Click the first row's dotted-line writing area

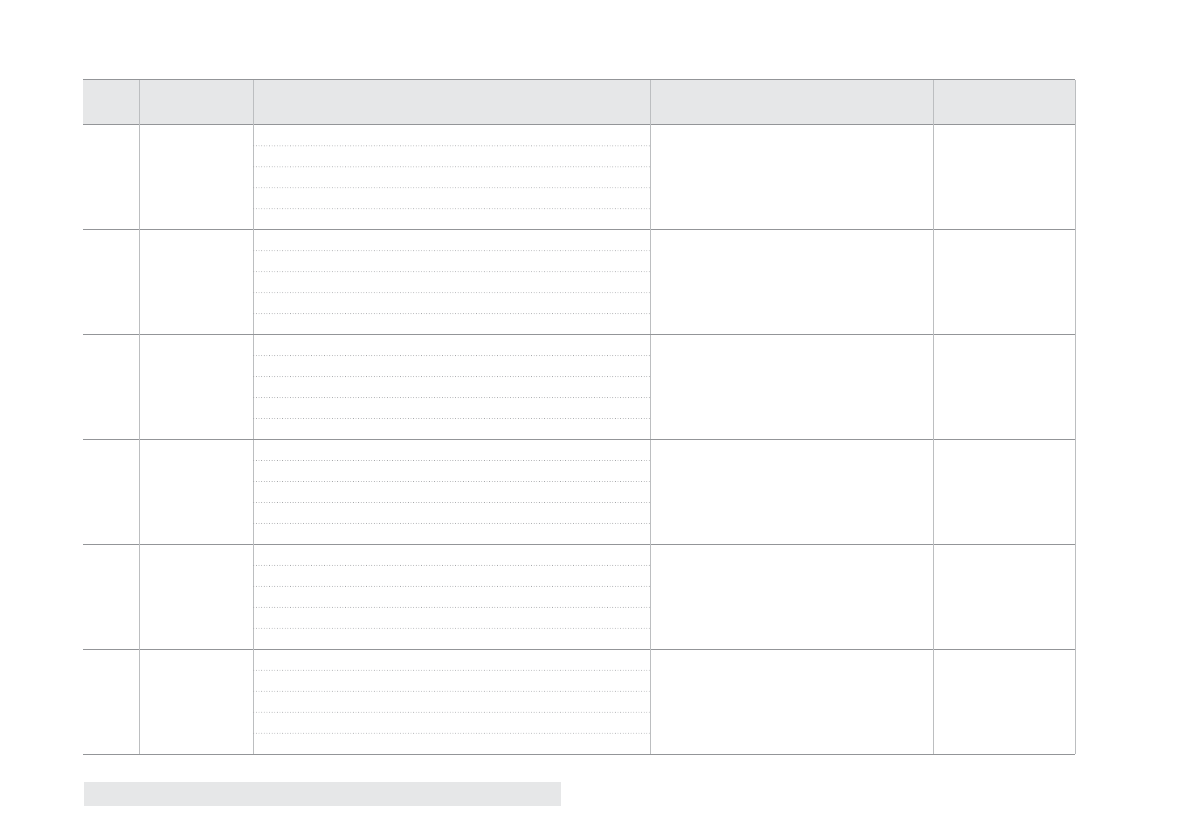coord(451,177)
